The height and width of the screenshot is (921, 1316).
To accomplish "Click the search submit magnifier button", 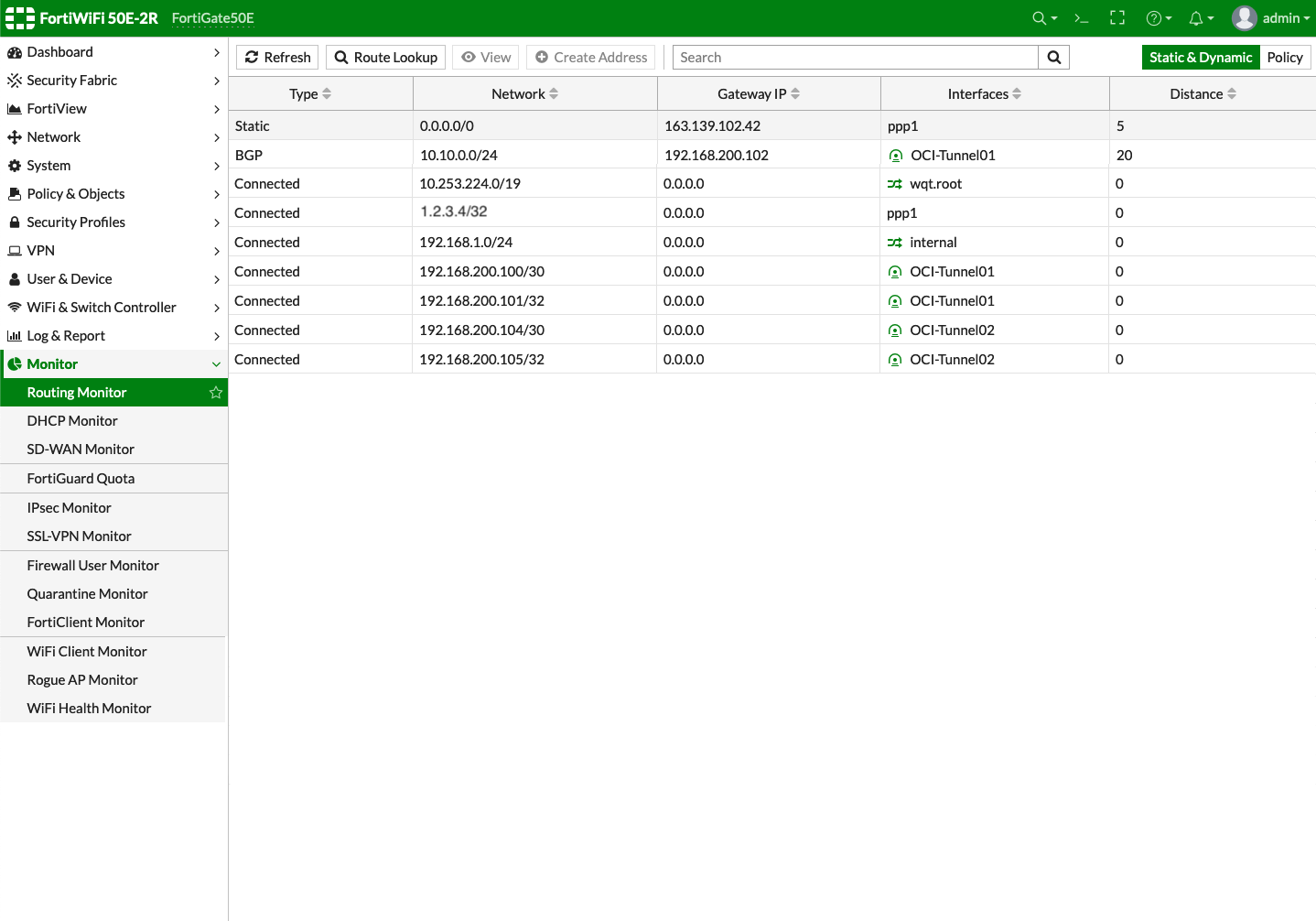I will pos(1054,58).
